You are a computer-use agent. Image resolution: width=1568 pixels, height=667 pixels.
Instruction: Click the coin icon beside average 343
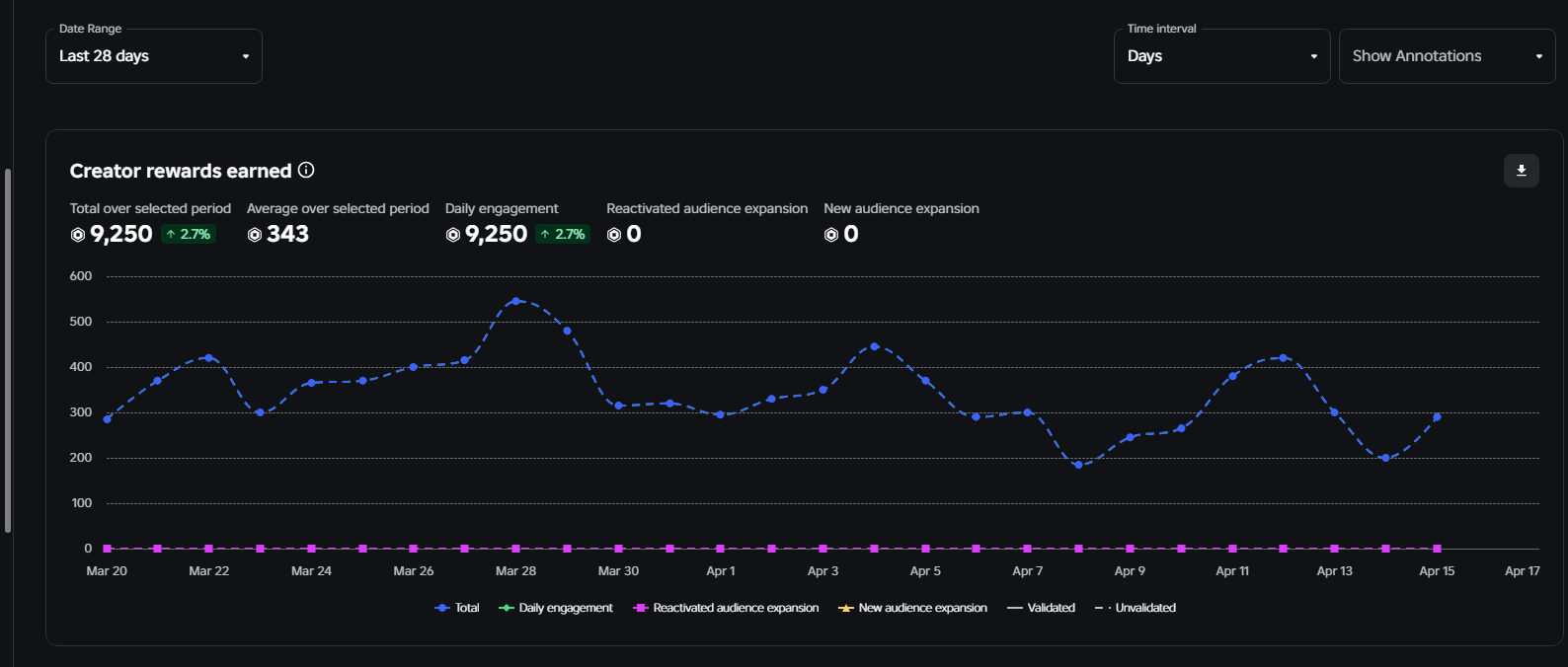(255, 235)
